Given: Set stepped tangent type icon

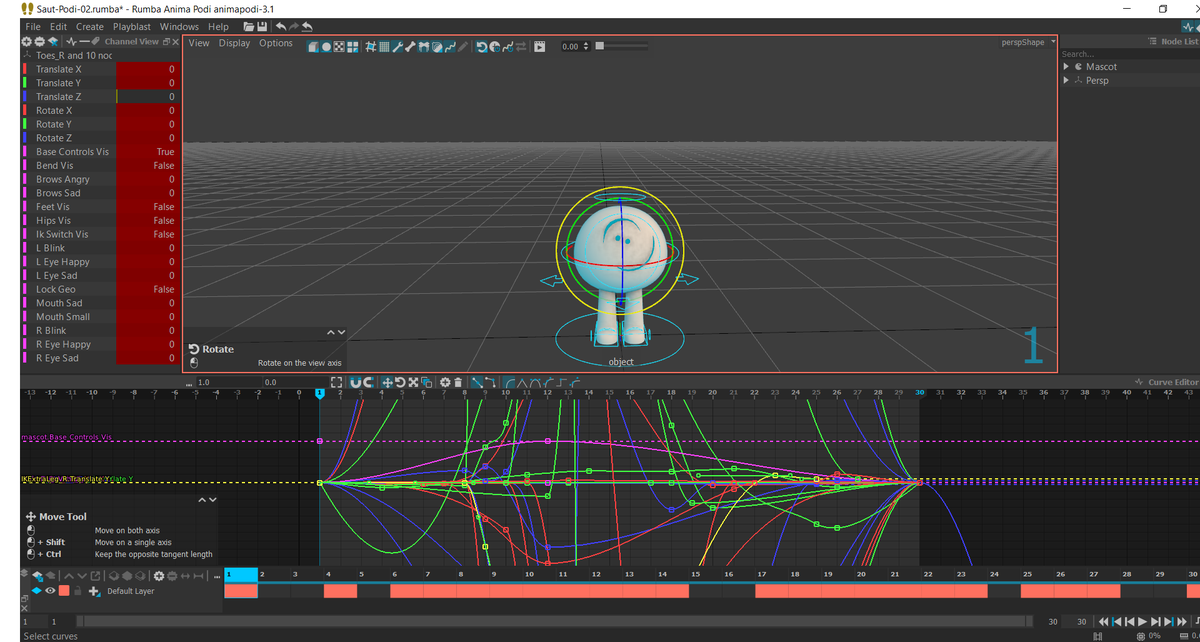Looking at the screenshot, I should coord(561,382).
